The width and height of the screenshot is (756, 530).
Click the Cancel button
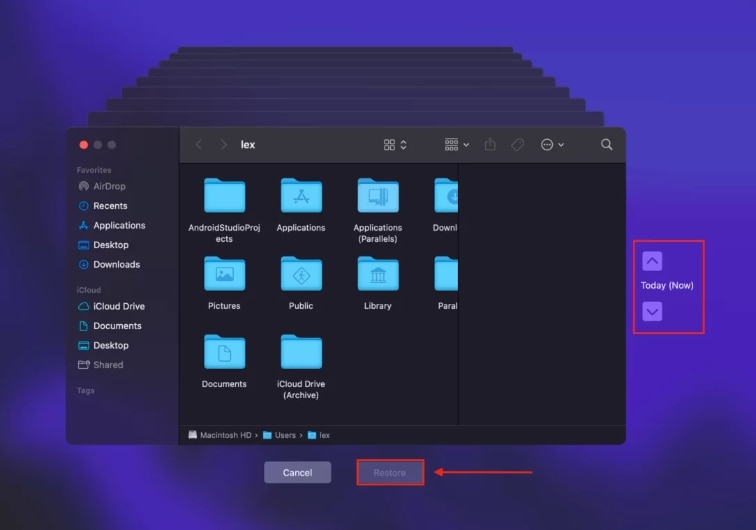297,472
